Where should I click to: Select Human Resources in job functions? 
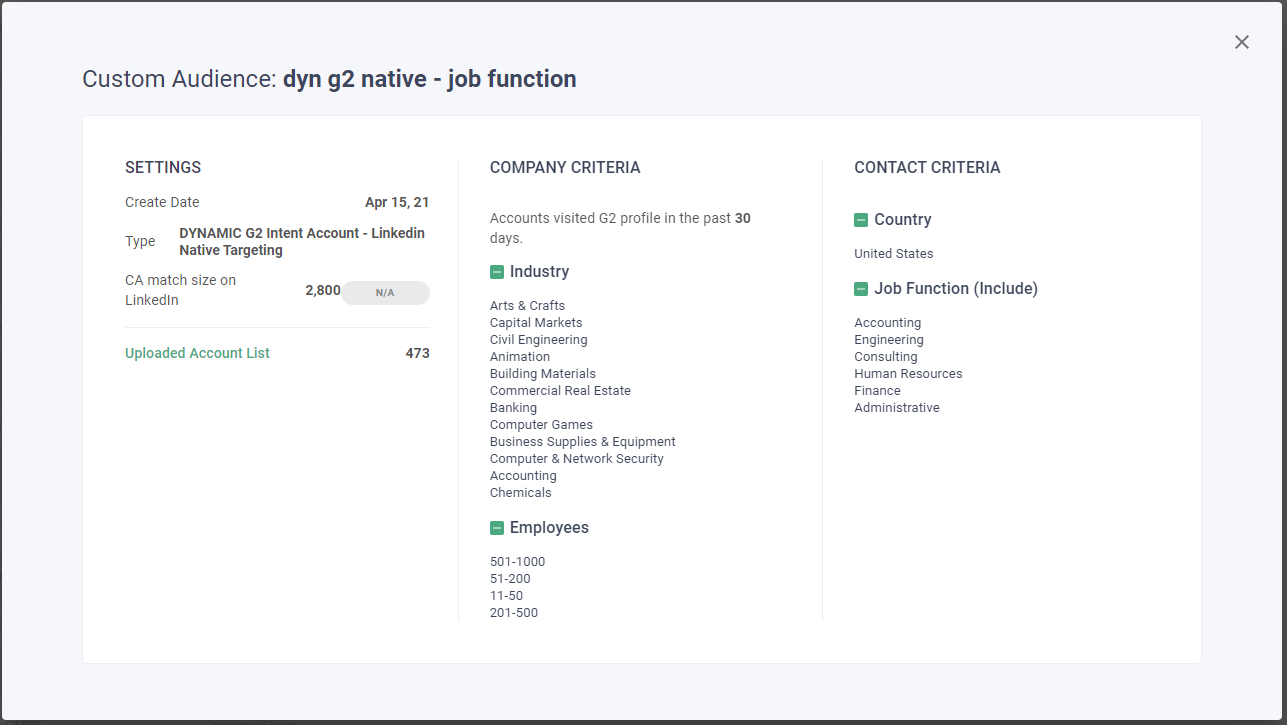point(908,374)
